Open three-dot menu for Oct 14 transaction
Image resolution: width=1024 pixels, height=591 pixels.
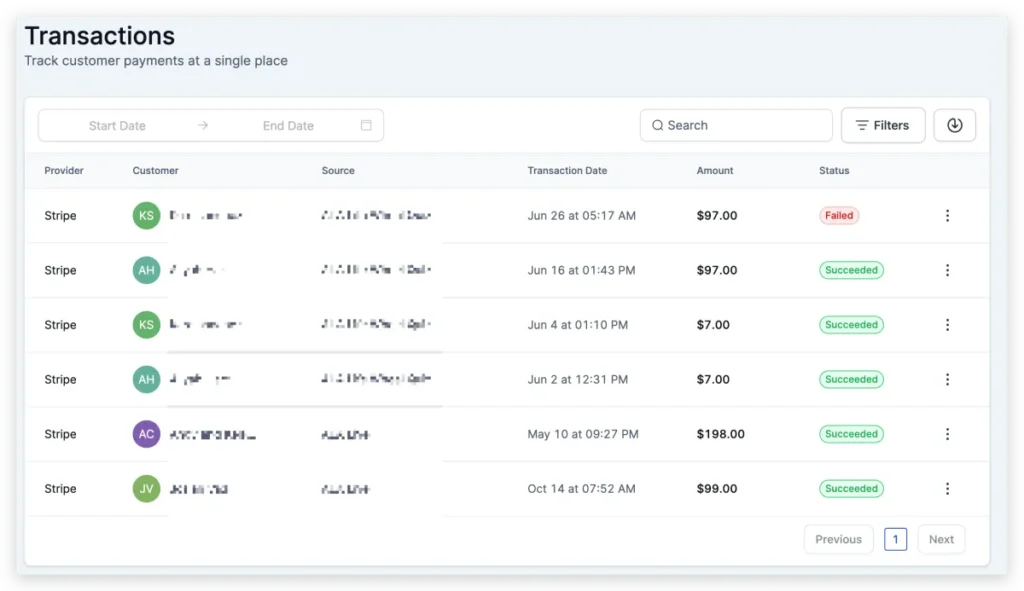pos(947,488)
